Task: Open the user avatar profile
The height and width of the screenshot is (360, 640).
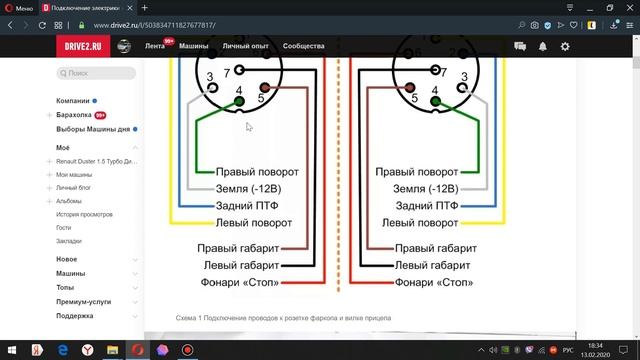Action: point(124,46)
